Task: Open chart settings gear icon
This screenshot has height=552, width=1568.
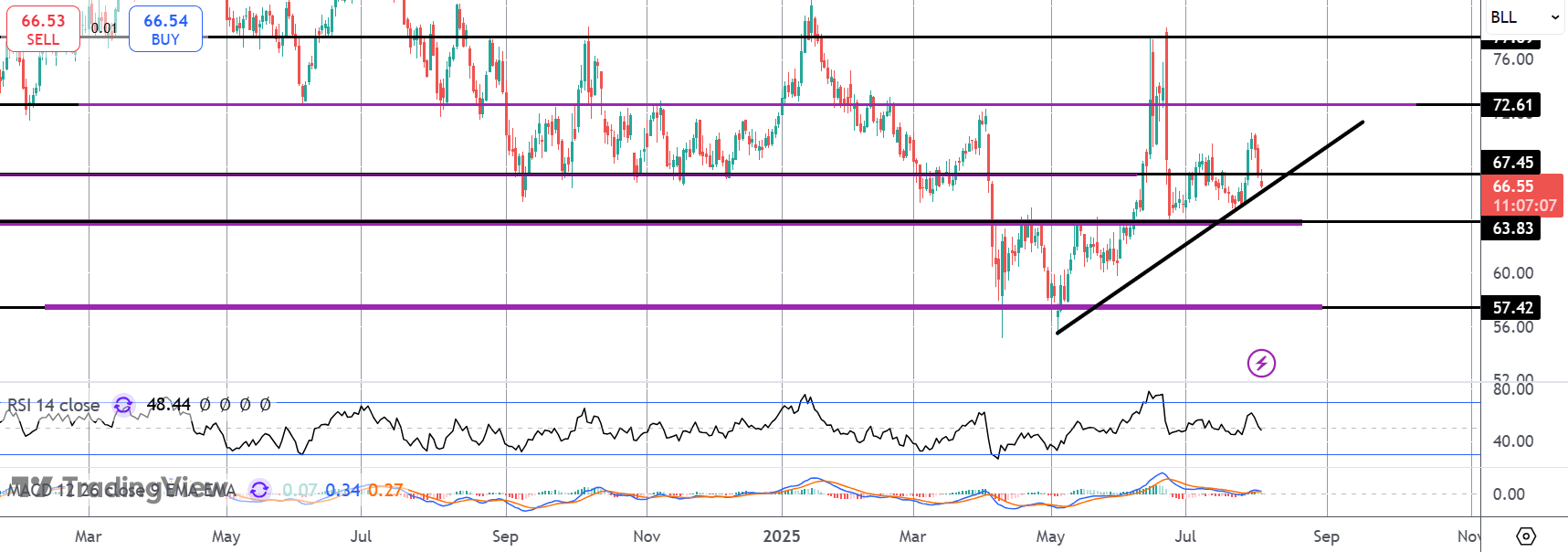Action: 1526,536
